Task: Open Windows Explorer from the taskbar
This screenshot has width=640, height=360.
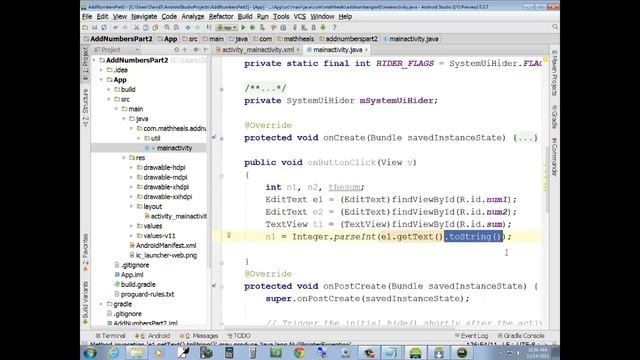Action: (137, 352)
